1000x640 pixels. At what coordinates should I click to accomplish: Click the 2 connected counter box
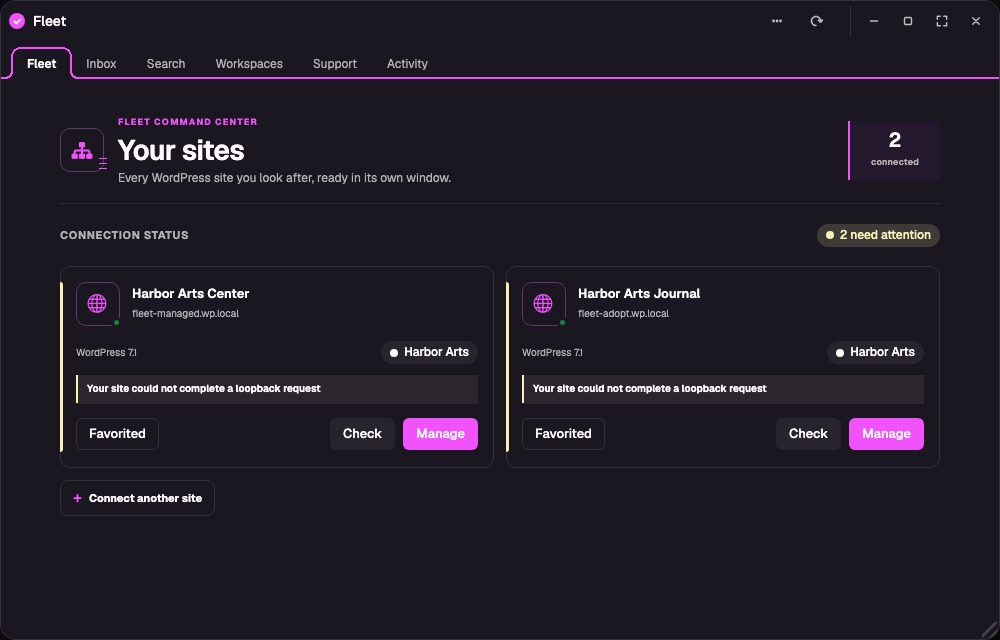(x=894, y=150)
